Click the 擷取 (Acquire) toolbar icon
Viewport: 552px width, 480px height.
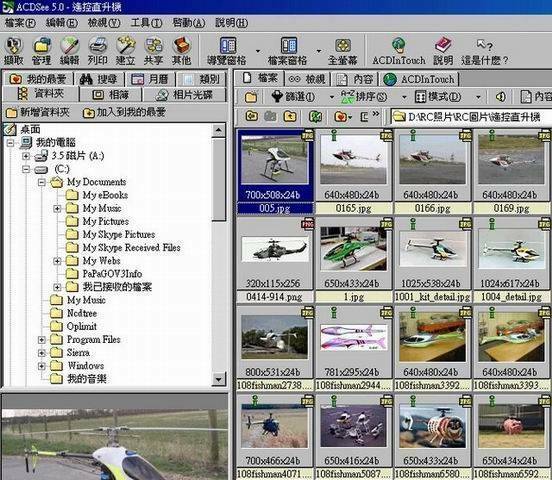[14, 51]
